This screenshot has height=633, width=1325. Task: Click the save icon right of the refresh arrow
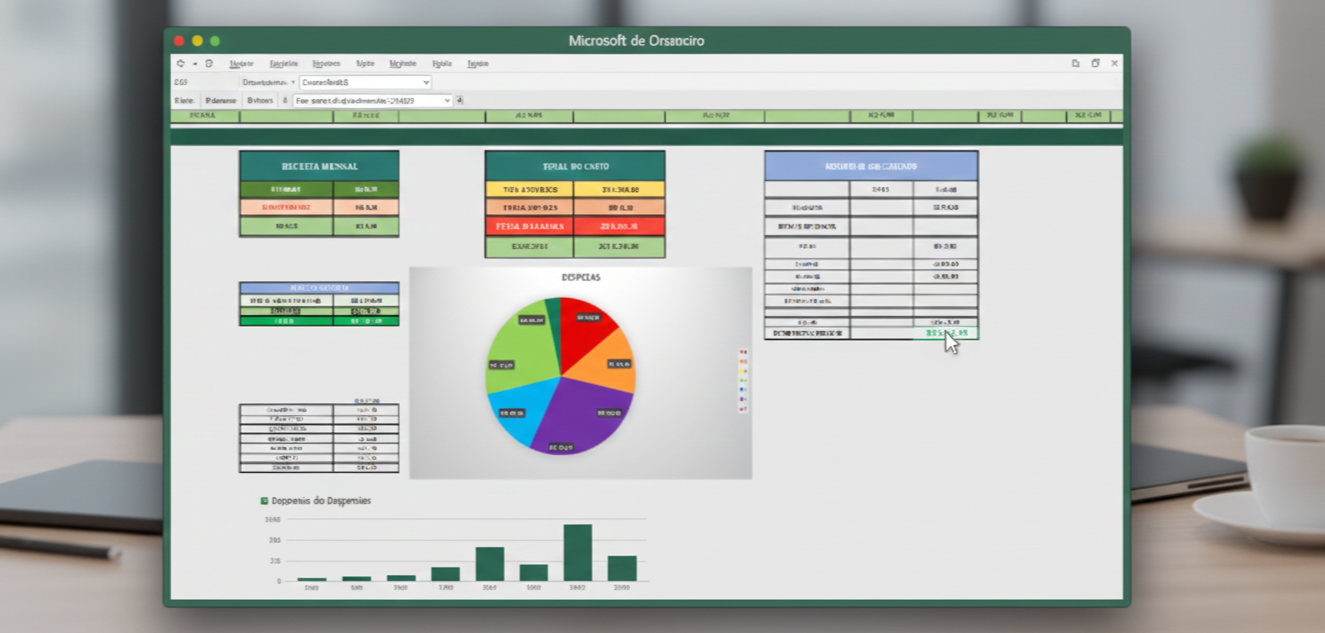209,63
